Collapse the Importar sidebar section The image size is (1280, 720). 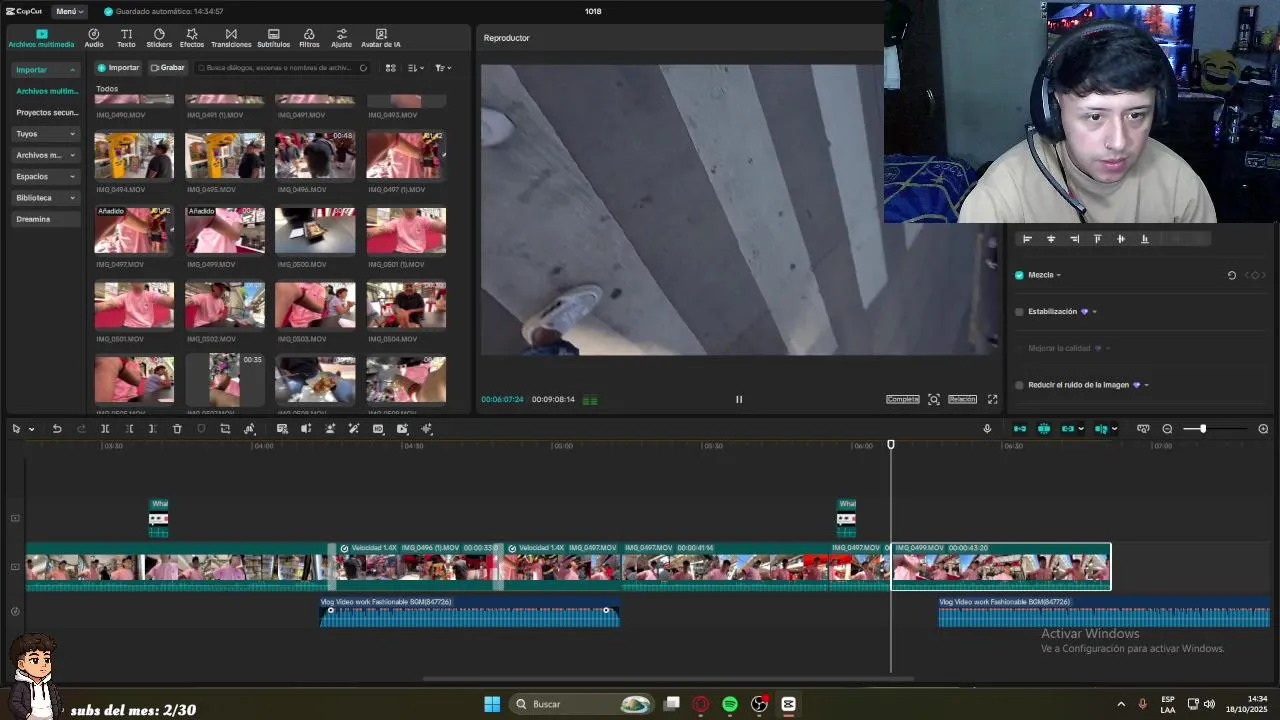click(72, 70)
